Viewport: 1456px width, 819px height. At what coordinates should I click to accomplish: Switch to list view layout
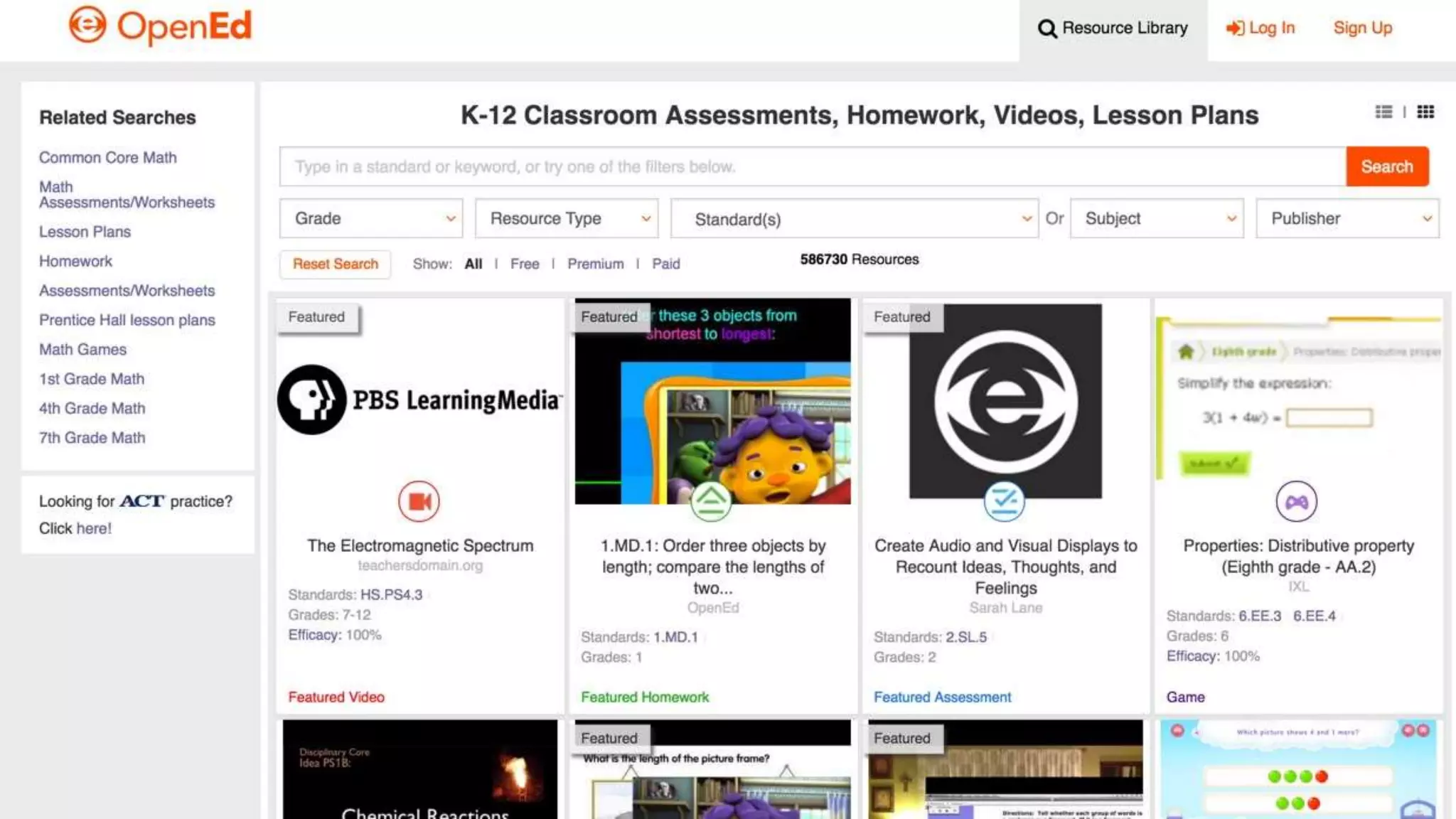1383,112
